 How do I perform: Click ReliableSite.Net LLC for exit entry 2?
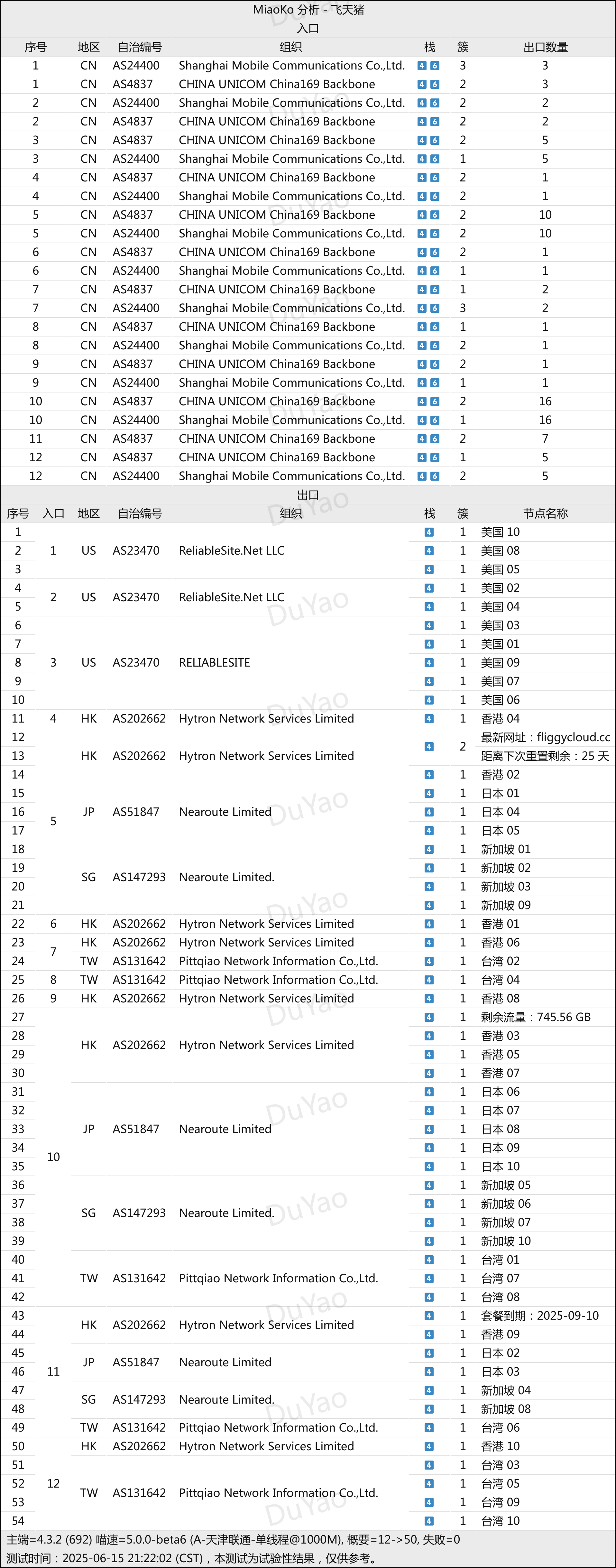[231, 598]
